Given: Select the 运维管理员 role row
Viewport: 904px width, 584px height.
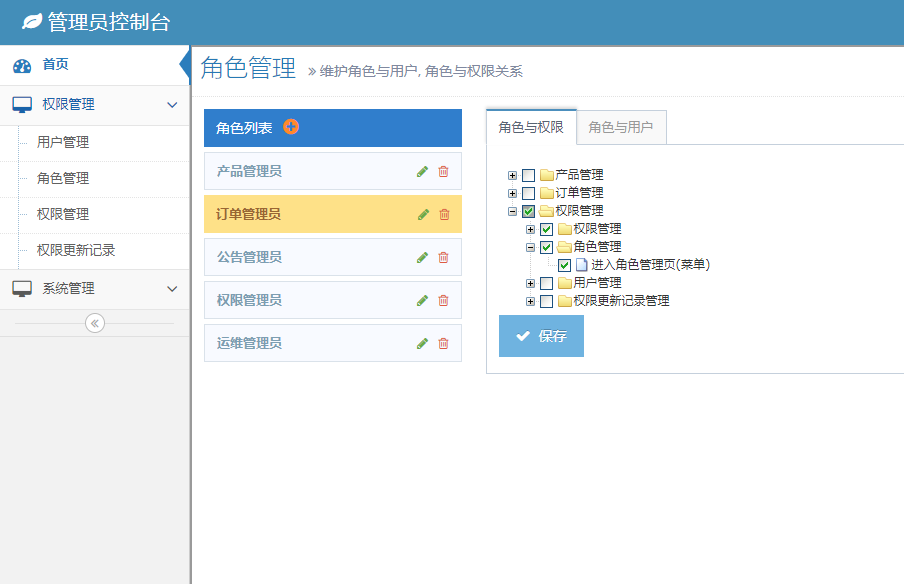Looking at the screenshot, I should tap(333, 343).
